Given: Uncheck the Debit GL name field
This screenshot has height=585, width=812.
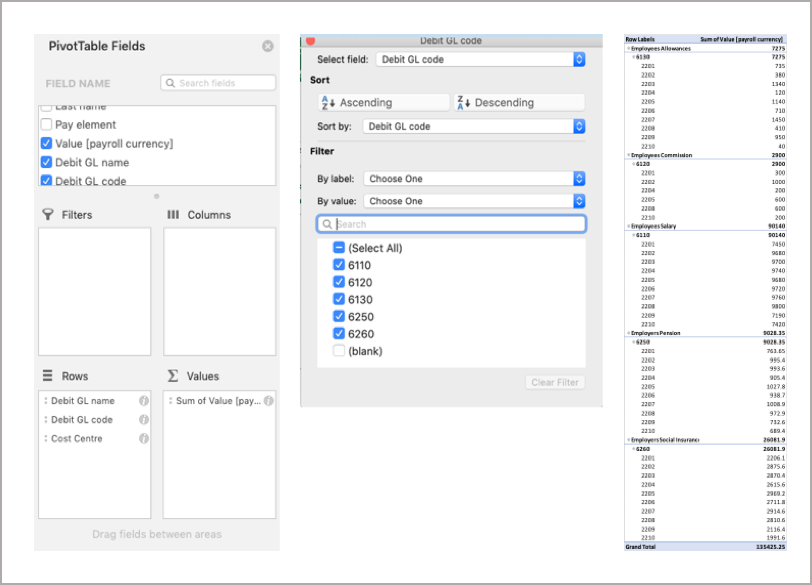Looking at the screenshot, I should [46, 162].
